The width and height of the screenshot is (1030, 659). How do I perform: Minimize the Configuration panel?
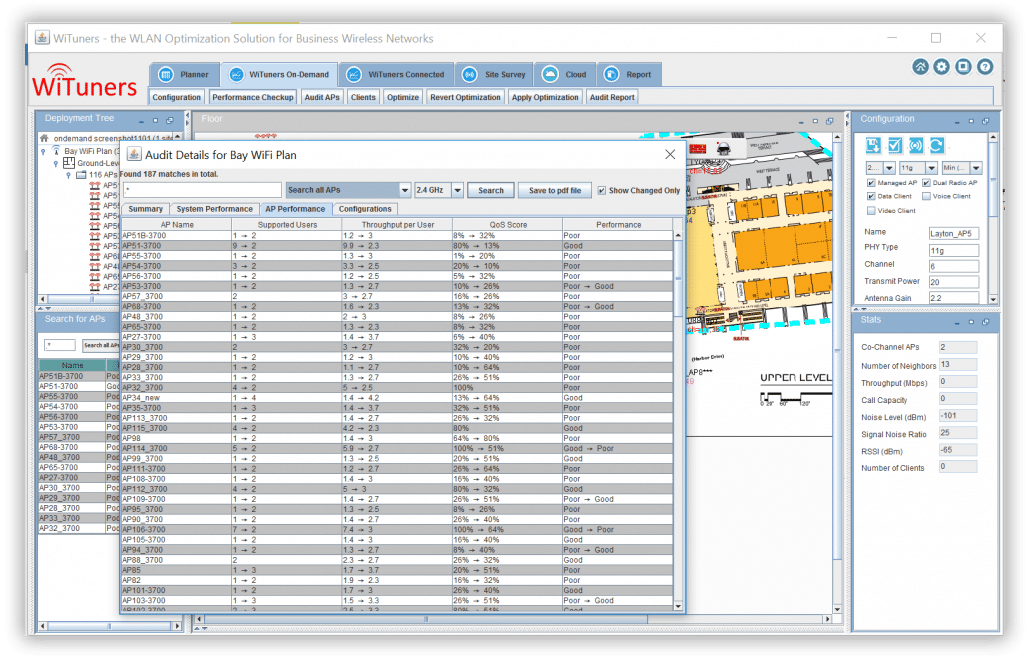pos(957,122)
